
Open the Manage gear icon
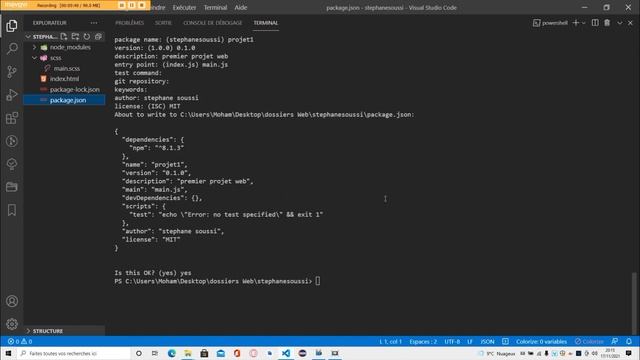pyautogui.click(x=12, y=324)
